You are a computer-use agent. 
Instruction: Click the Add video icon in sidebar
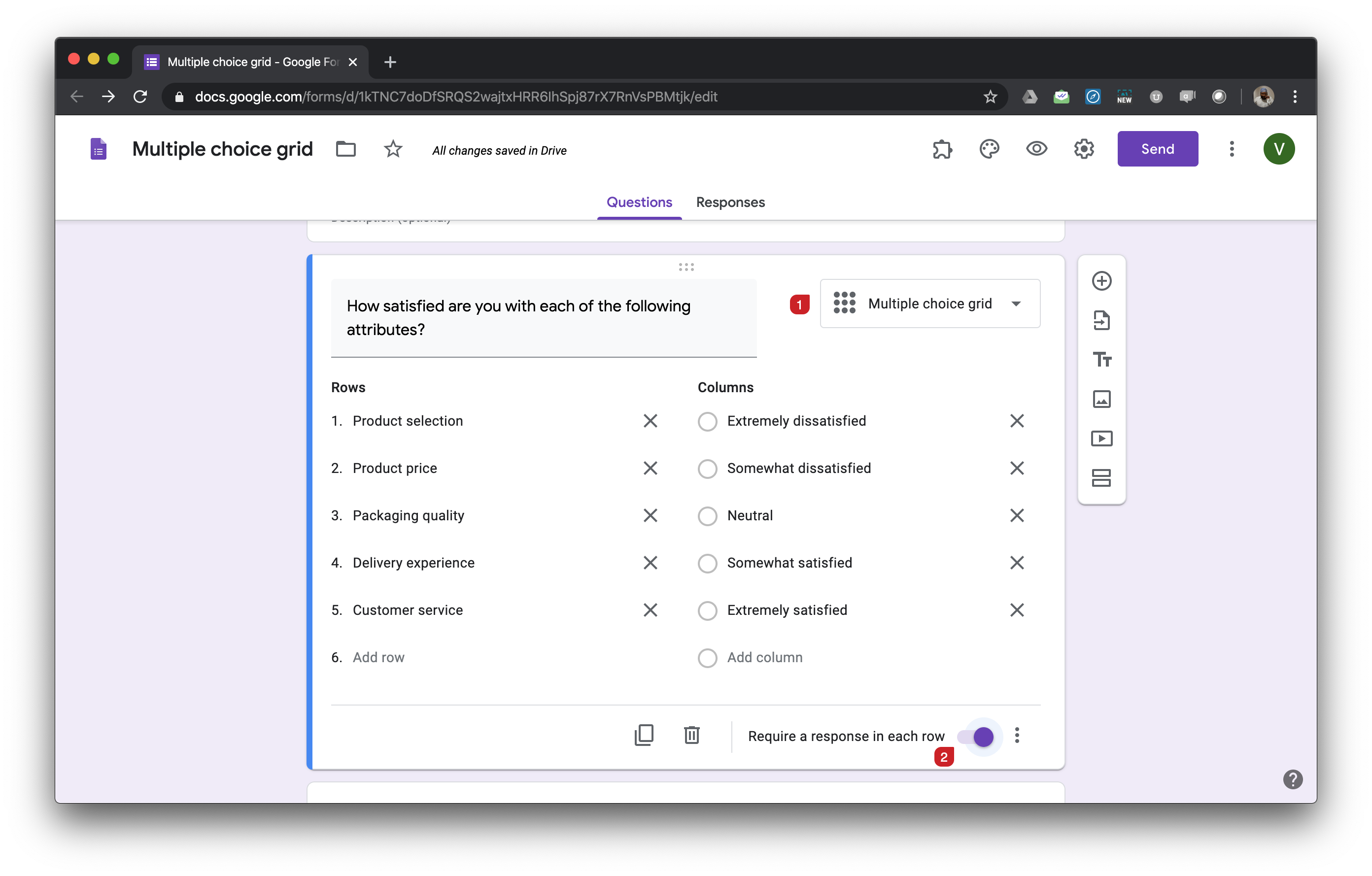click(1101, 438)
